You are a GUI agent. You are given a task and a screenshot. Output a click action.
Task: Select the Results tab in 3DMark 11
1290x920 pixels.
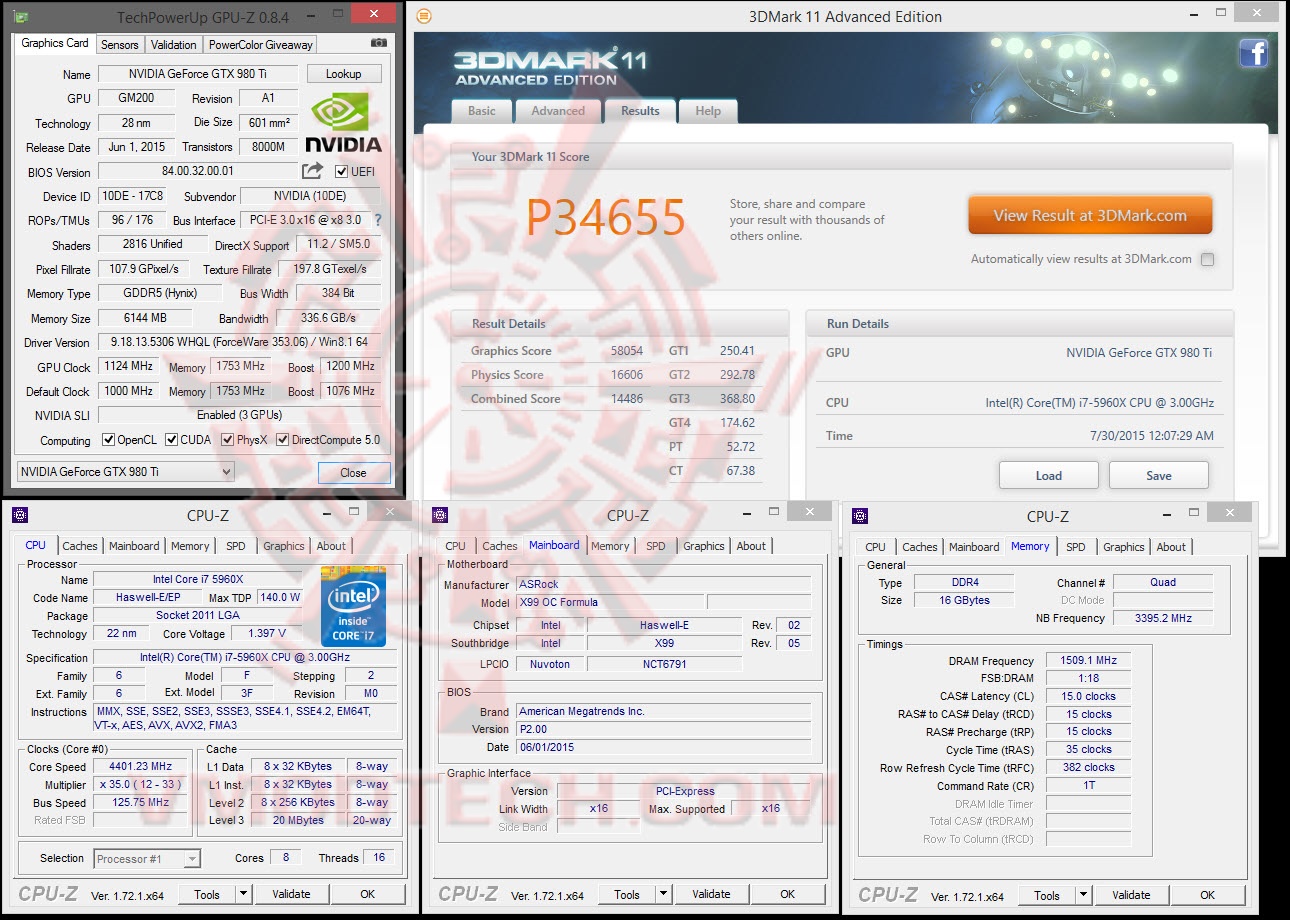tap(640, 111)
